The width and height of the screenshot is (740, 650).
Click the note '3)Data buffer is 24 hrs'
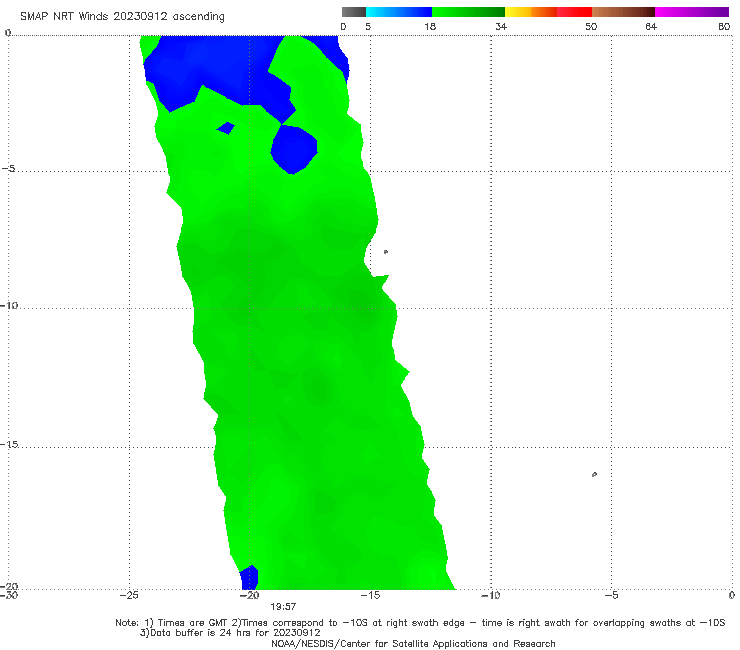(230, 633)
